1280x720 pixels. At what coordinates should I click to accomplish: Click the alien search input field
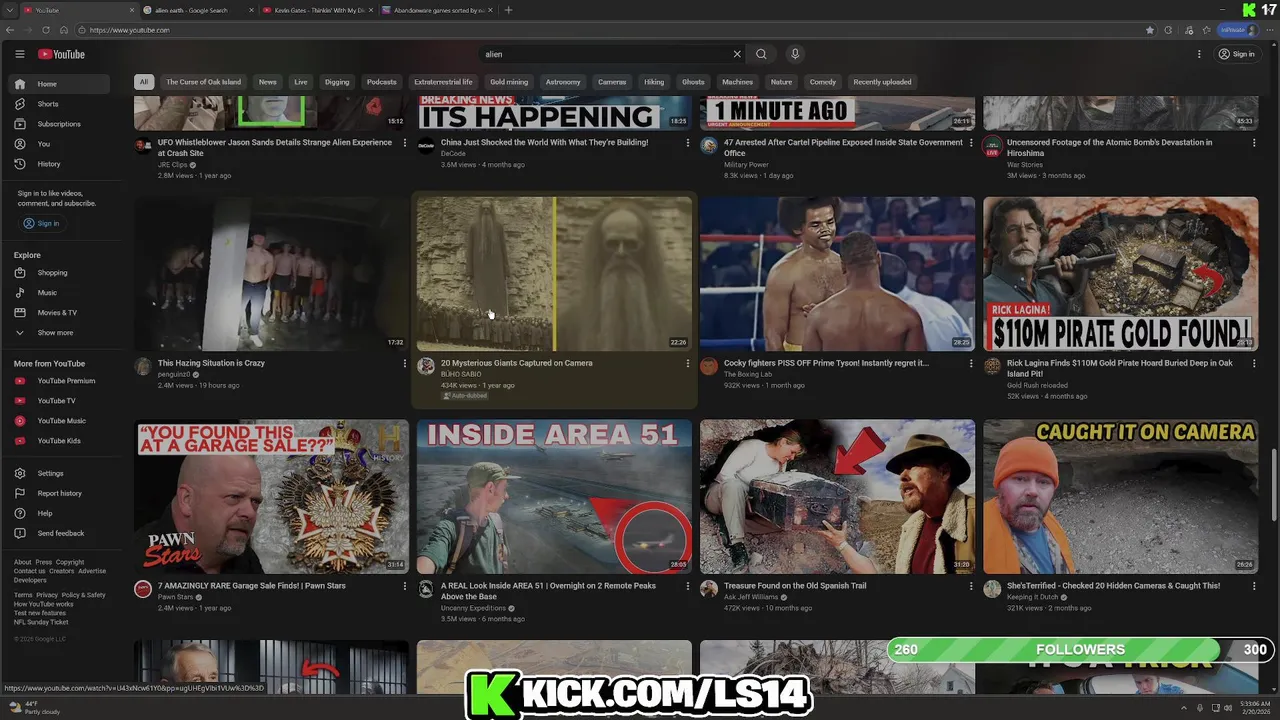coord(606,54)
